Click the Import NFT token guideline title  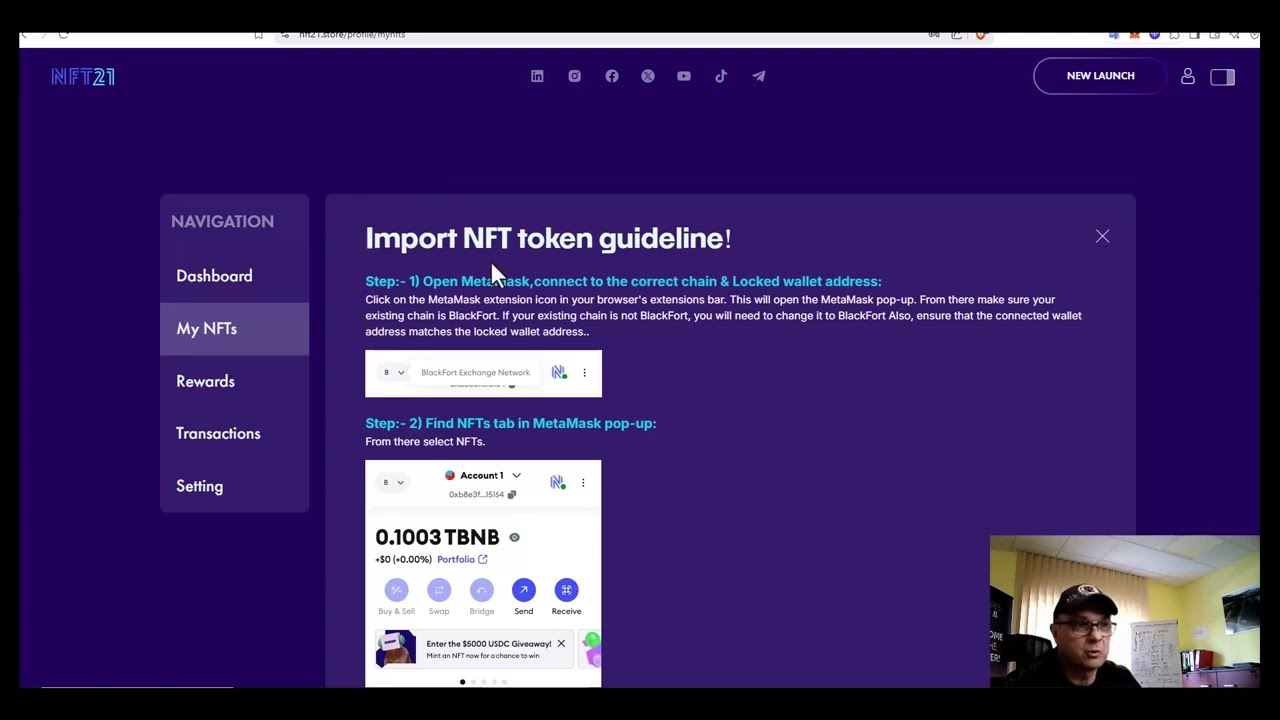click(548, 238)
